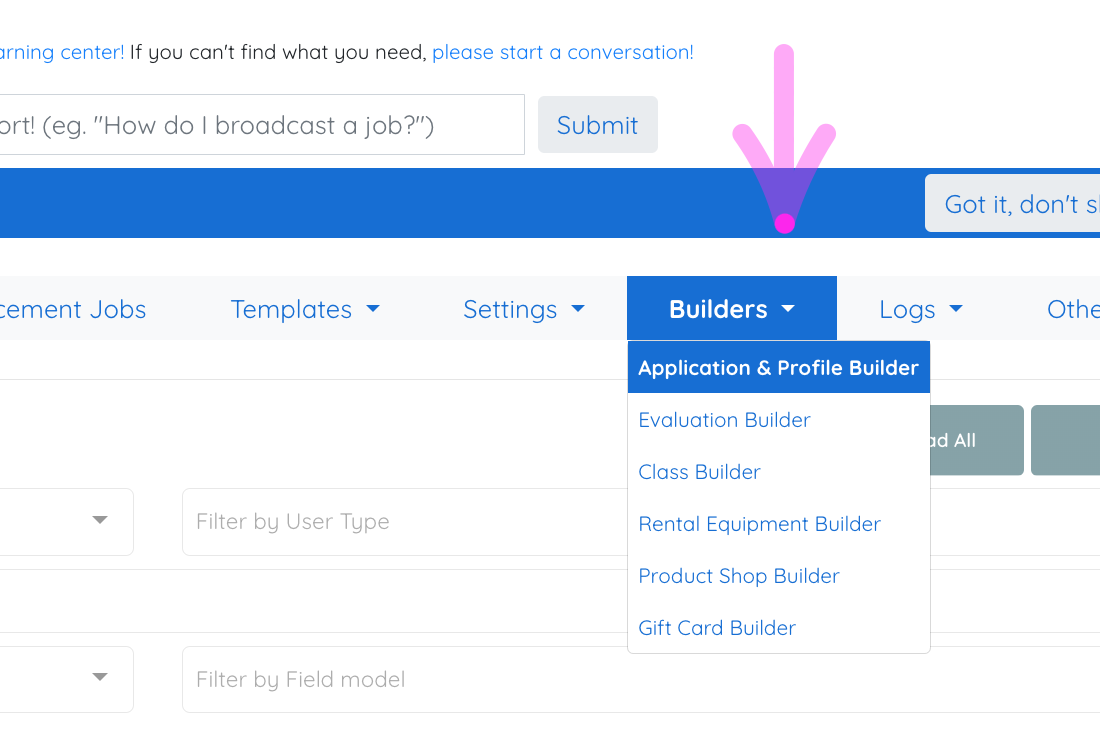Go to Product Shop Builder

point(738,576)
